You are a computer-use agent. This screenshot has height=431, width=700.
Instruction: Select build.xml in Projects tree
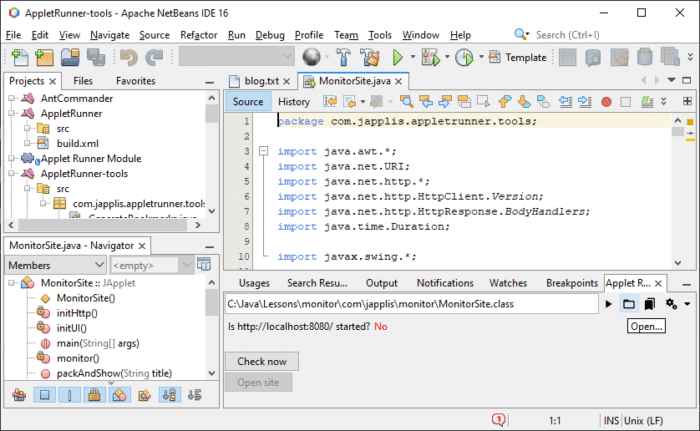pyautogui.click(x=78, y=143)
